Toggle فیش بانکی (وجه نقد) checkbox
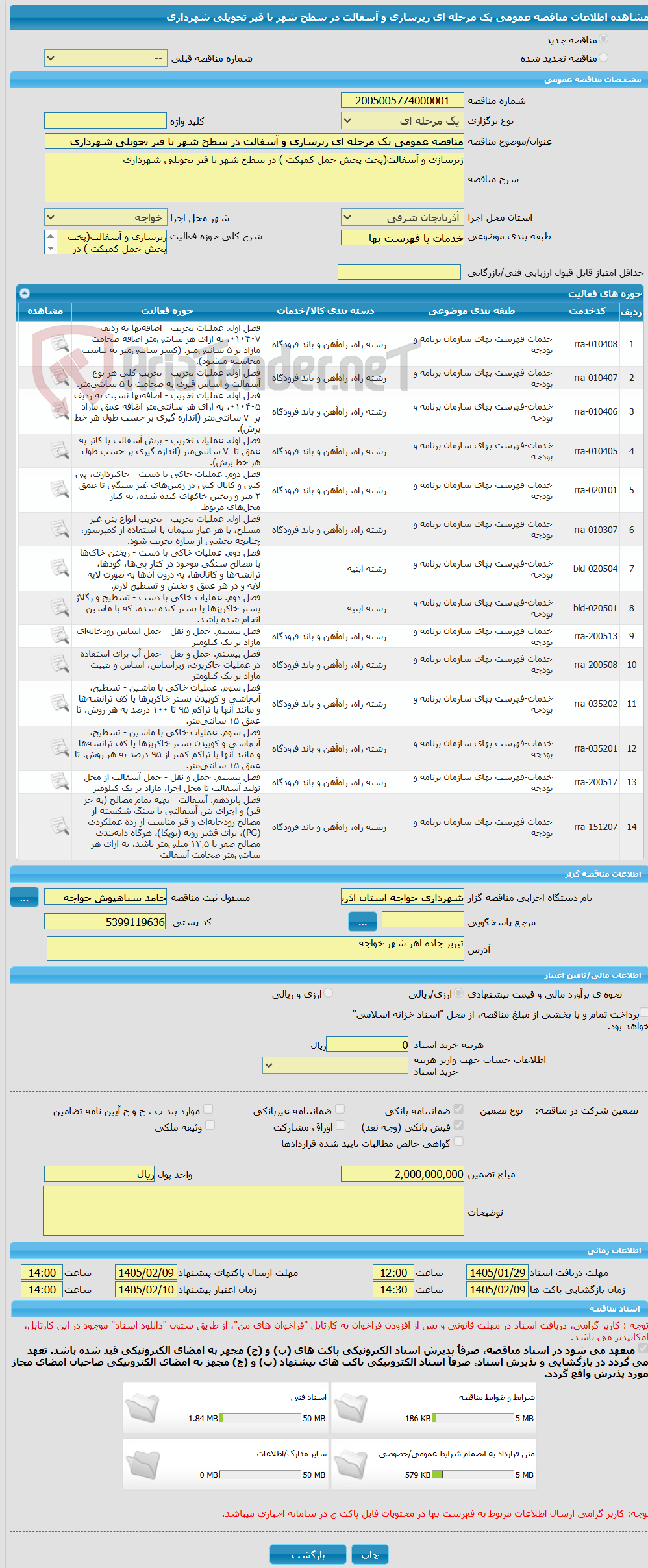 pyautogui.click(x=458, y=1126)
